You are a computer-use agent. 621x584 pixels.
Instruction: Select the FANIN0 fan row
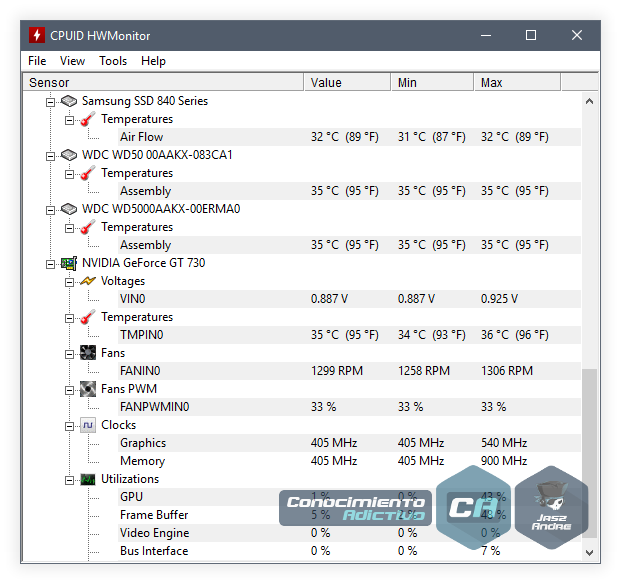point(350,371)
